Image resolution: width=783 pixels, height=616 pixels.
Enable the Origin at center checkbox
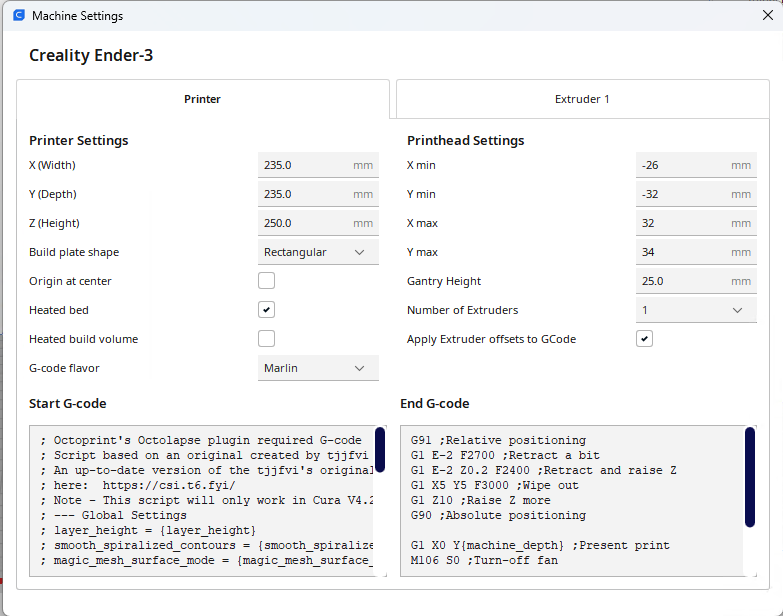click(x=266, y=281)
